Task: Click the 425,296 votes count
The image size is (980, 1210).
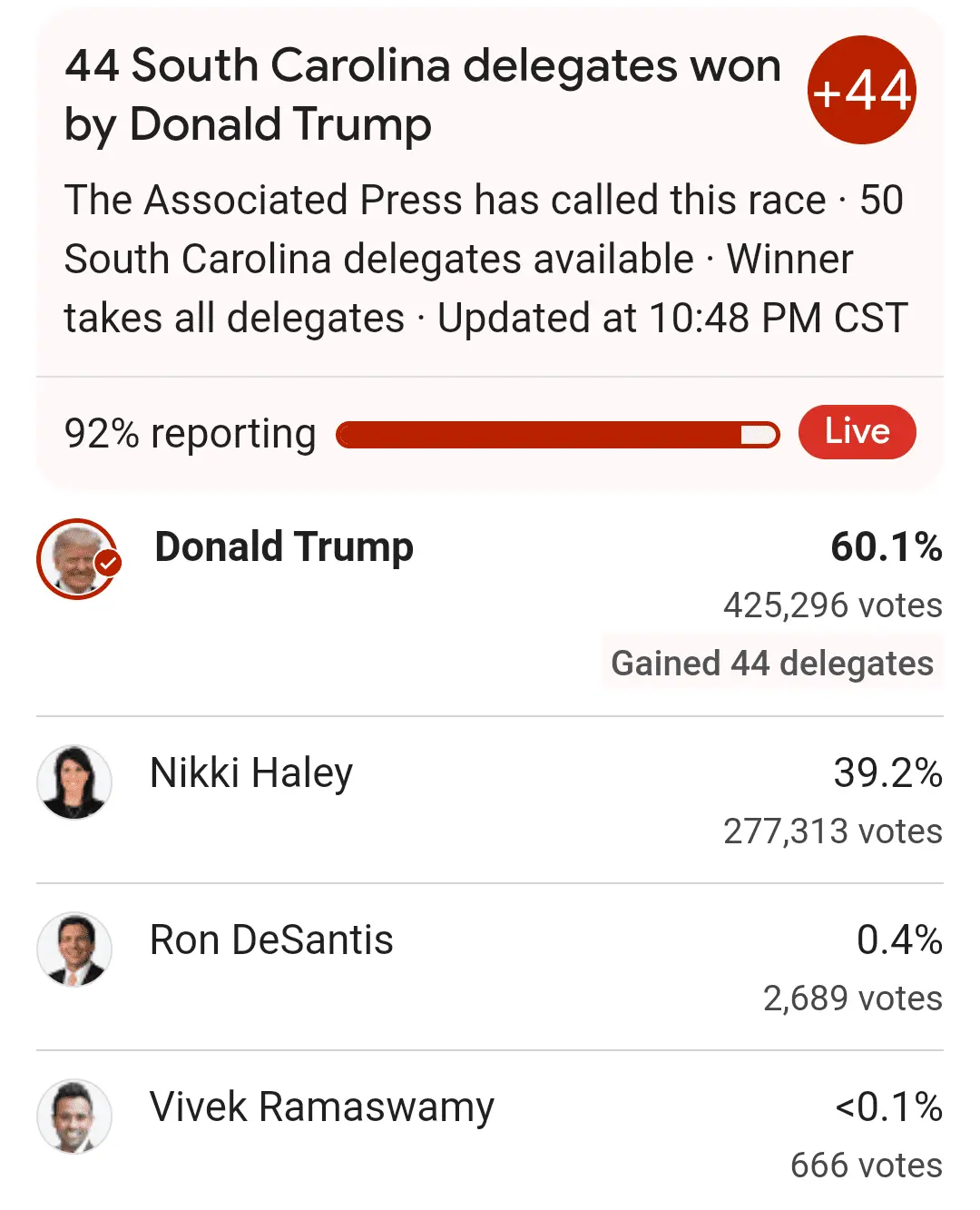Action: pos(832,605)
